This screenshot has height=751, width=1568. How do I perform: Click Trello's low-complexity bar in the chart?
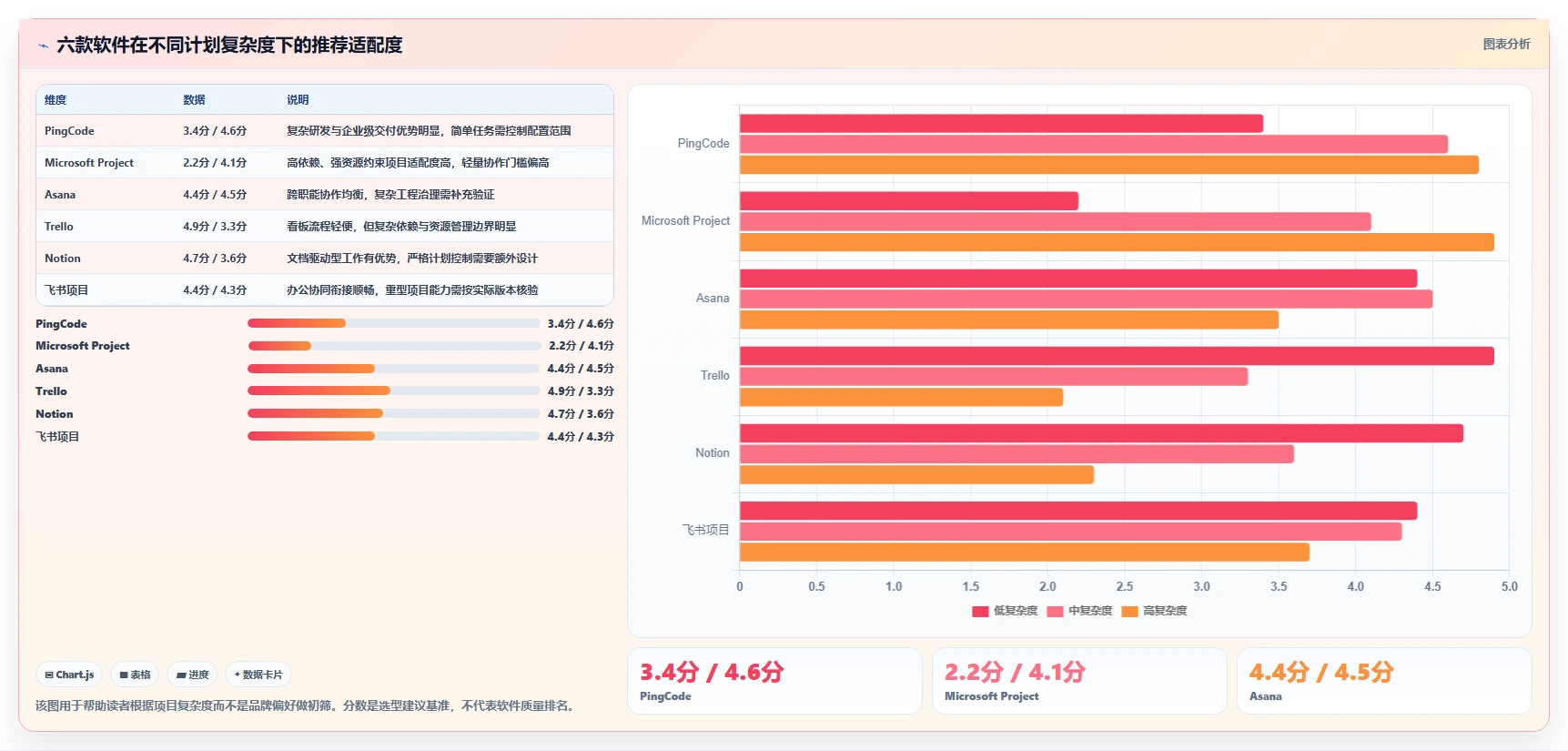point(1117,356)
